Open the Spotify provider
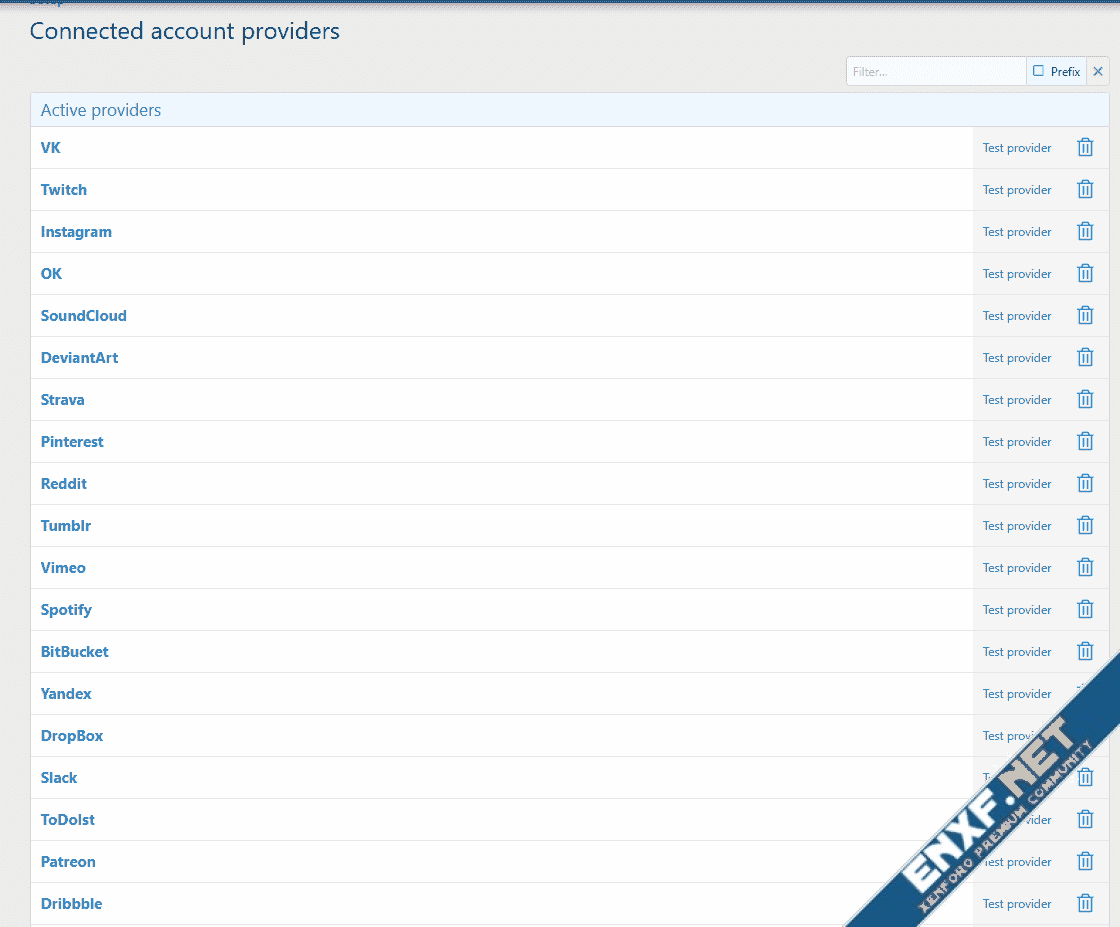The width and height of the screenshot is (1120, 927). pos(66,610)
